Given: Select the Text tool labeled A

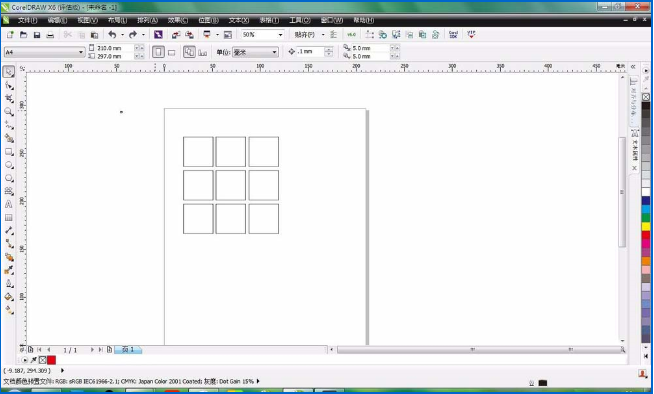Looking at the screenshot, I should click(x=8, y=204).
